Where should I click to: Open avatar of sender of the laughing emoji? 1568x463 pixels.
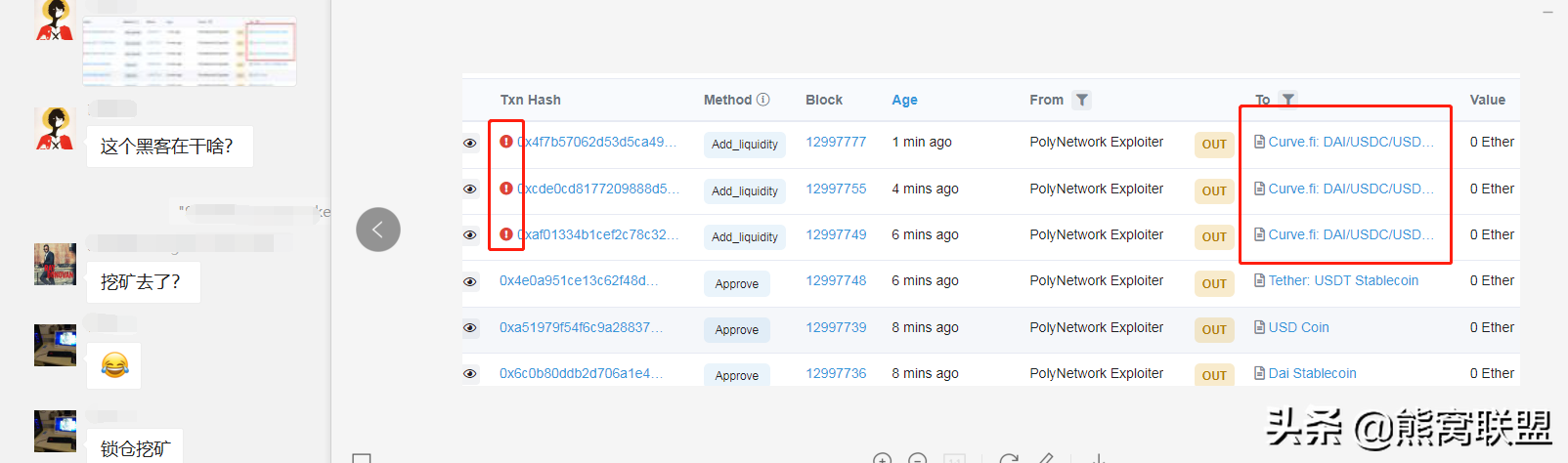pyautogui.click(x=55, y=345)
